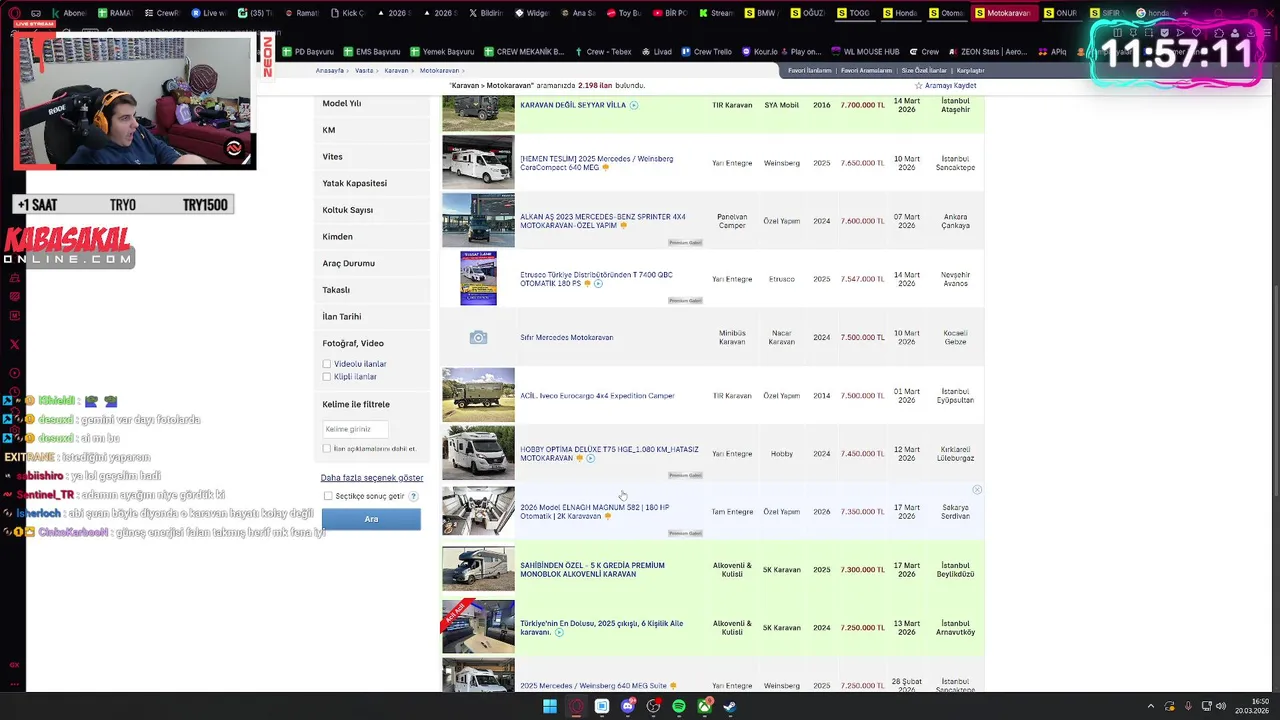This screenshot has height=720, width=1280.
Task: Open the EMS Başvuru bookmark
Action: click(371, 51)
